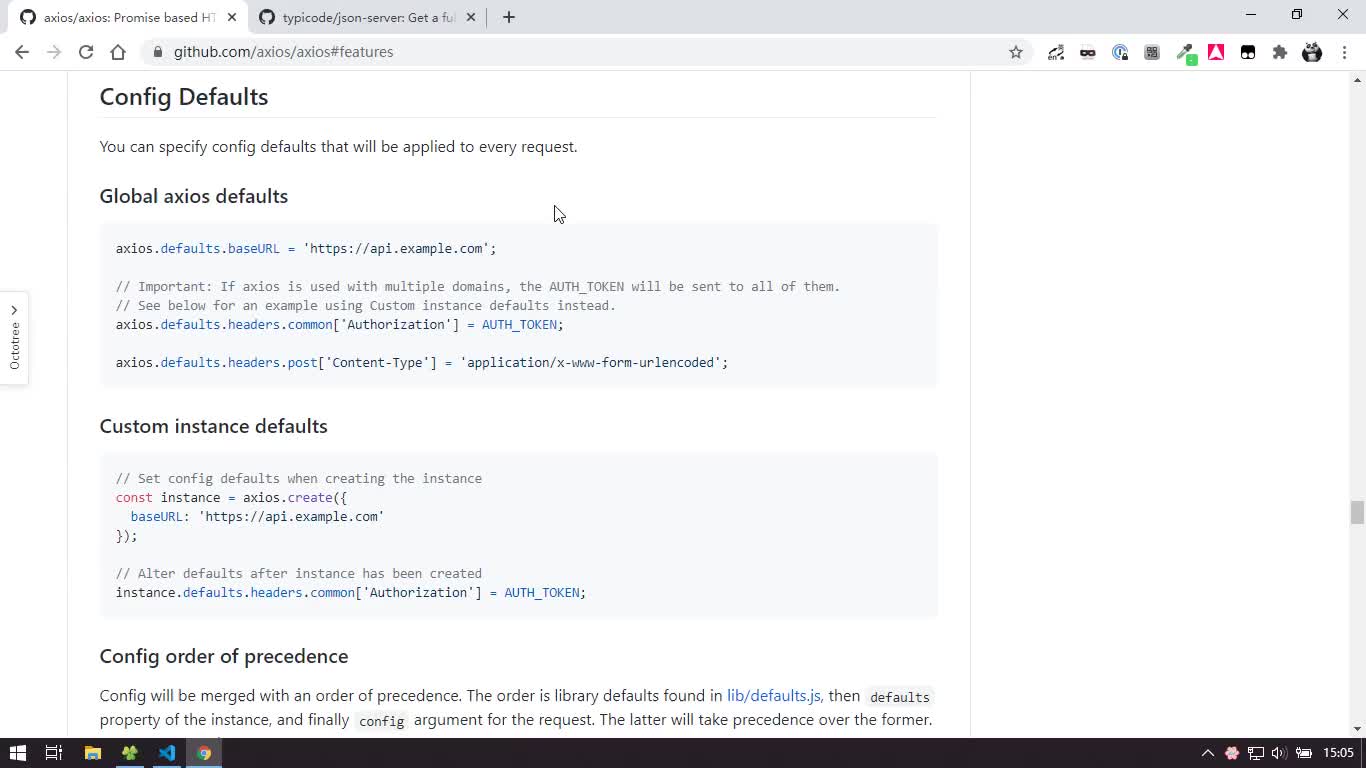Open the network status tray icon
Screen dimensions: 1366x768
1256,753
